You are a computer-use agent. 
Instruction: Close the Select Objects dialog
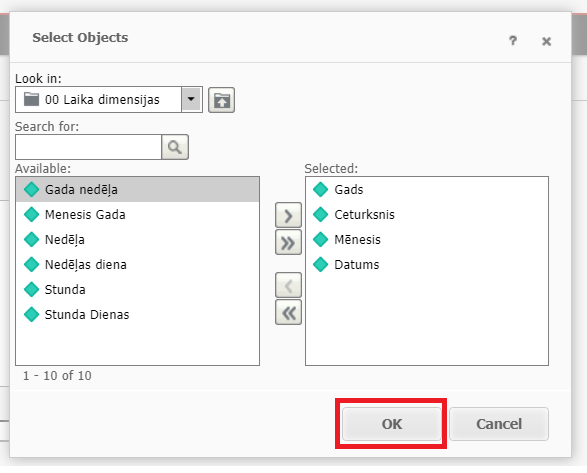pos(547,41)
